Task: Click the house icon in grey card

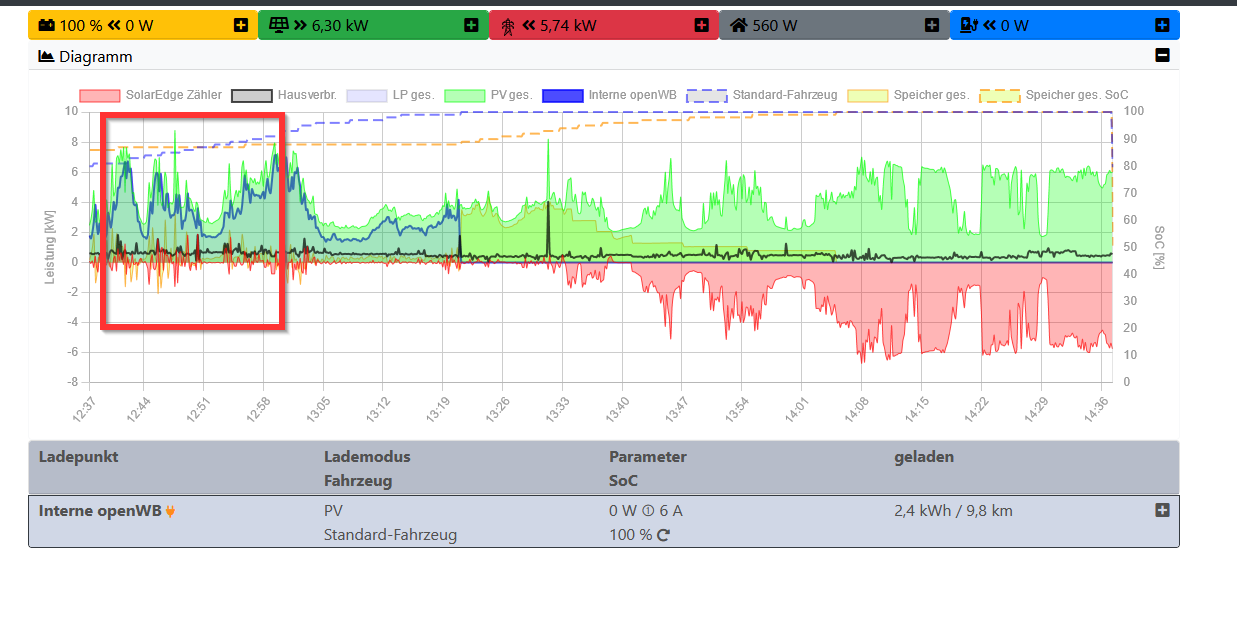Action: (738, 25)
